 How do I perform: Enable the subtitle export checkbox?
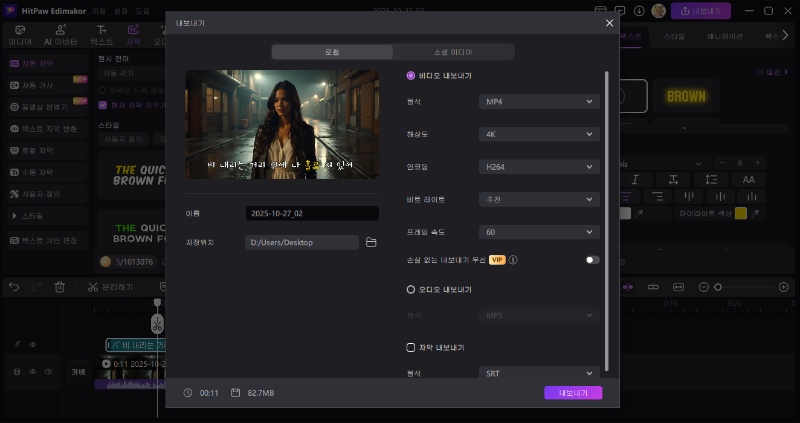coord(411,347)
